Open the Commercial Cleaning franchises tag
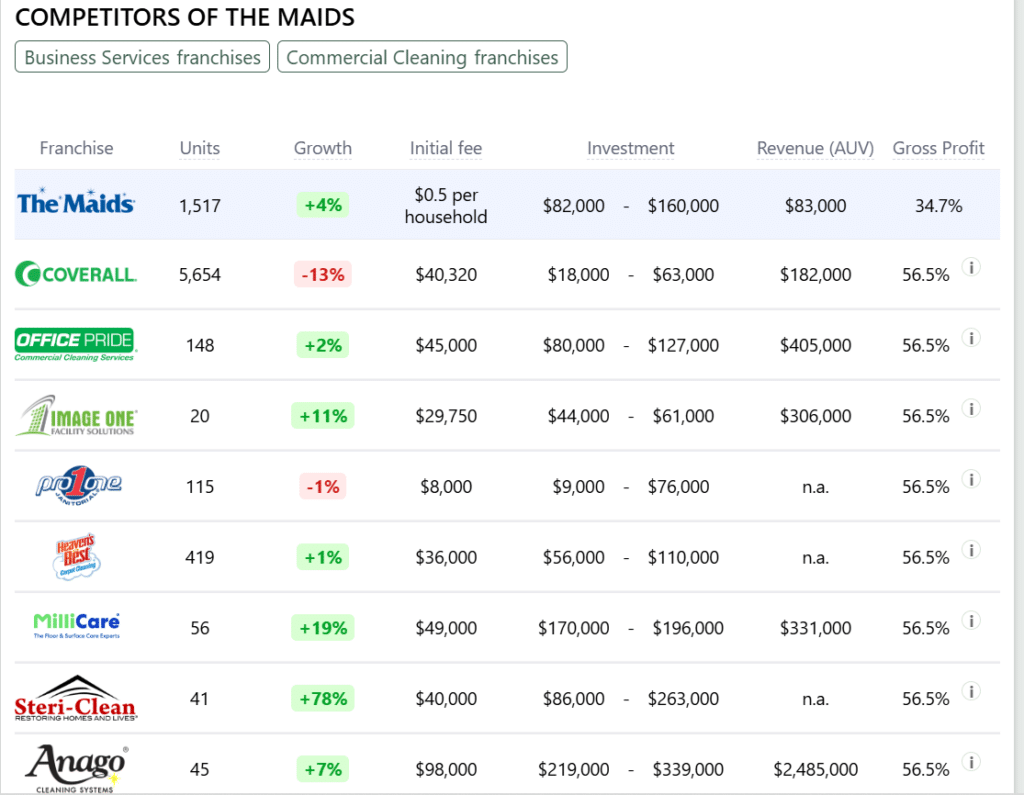1024x795 pixels. (x=422, y=57)
